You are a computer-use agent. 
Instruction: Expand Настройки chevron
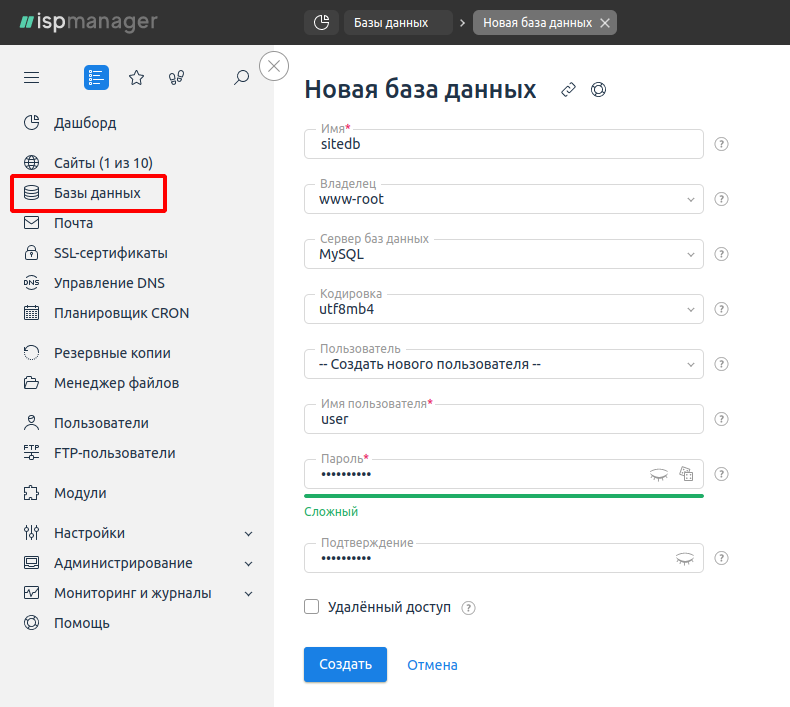point(248,534)
